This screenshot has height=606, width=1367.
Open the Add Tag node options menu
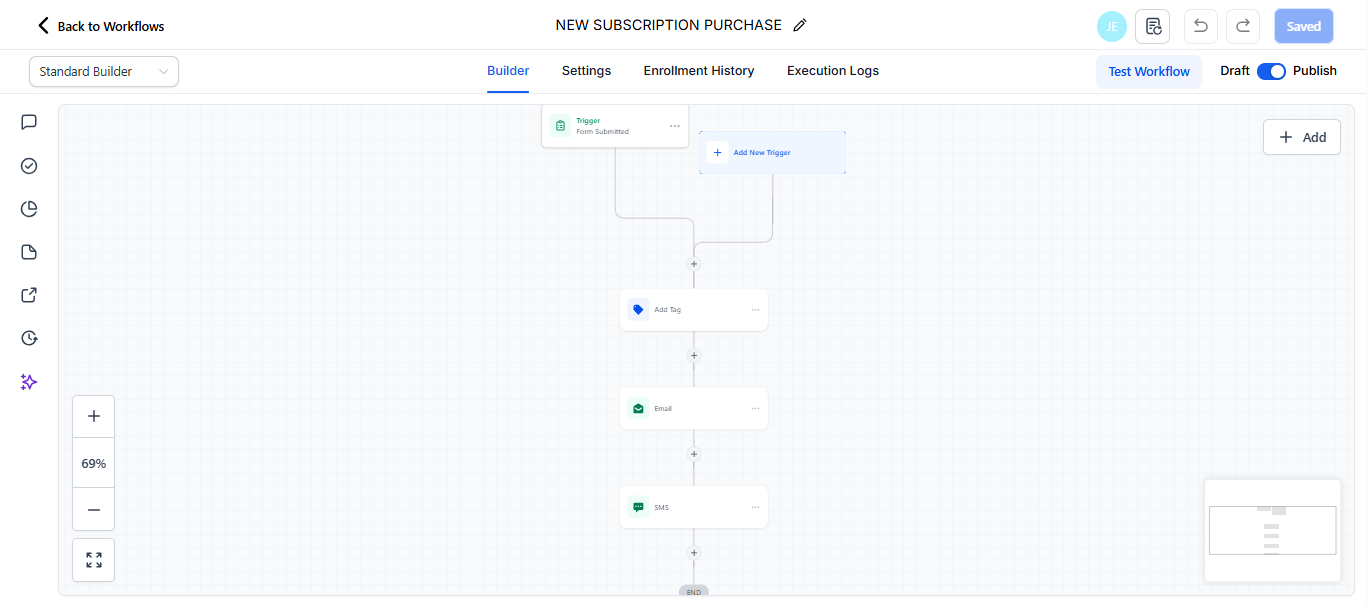pyautogui.click(x=756, y=310)
